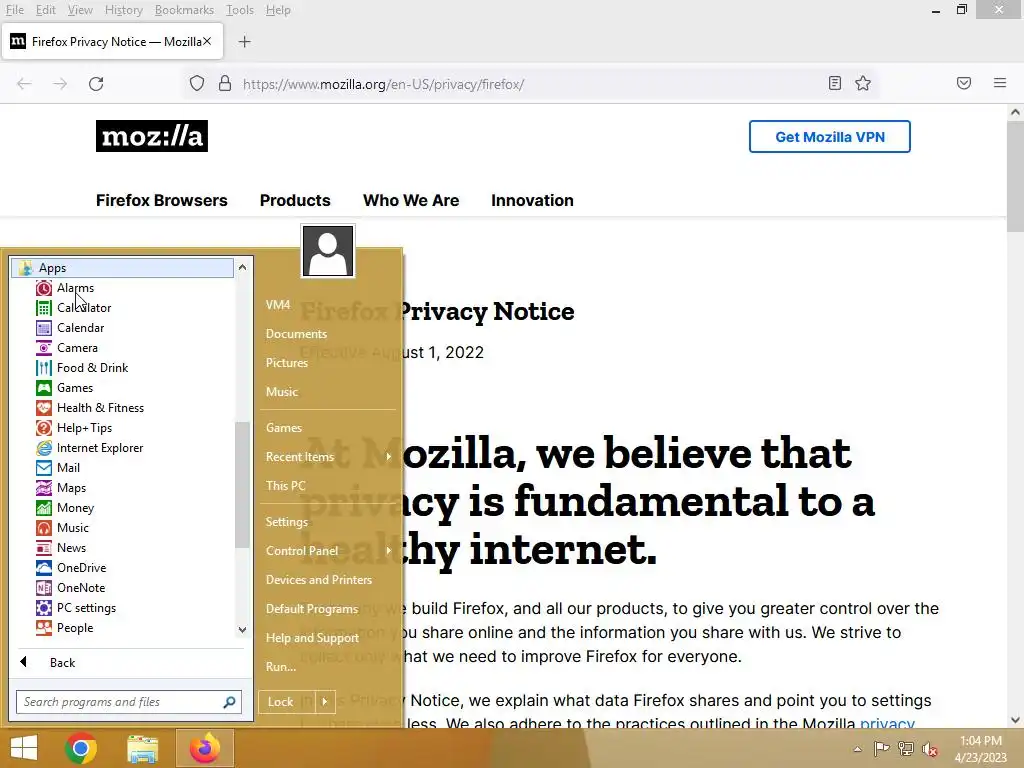Image resolution: width=1024 pixels, height=768 pixels.
Task: Click Get Mozilla VPN button
Action: click(829, 136)
